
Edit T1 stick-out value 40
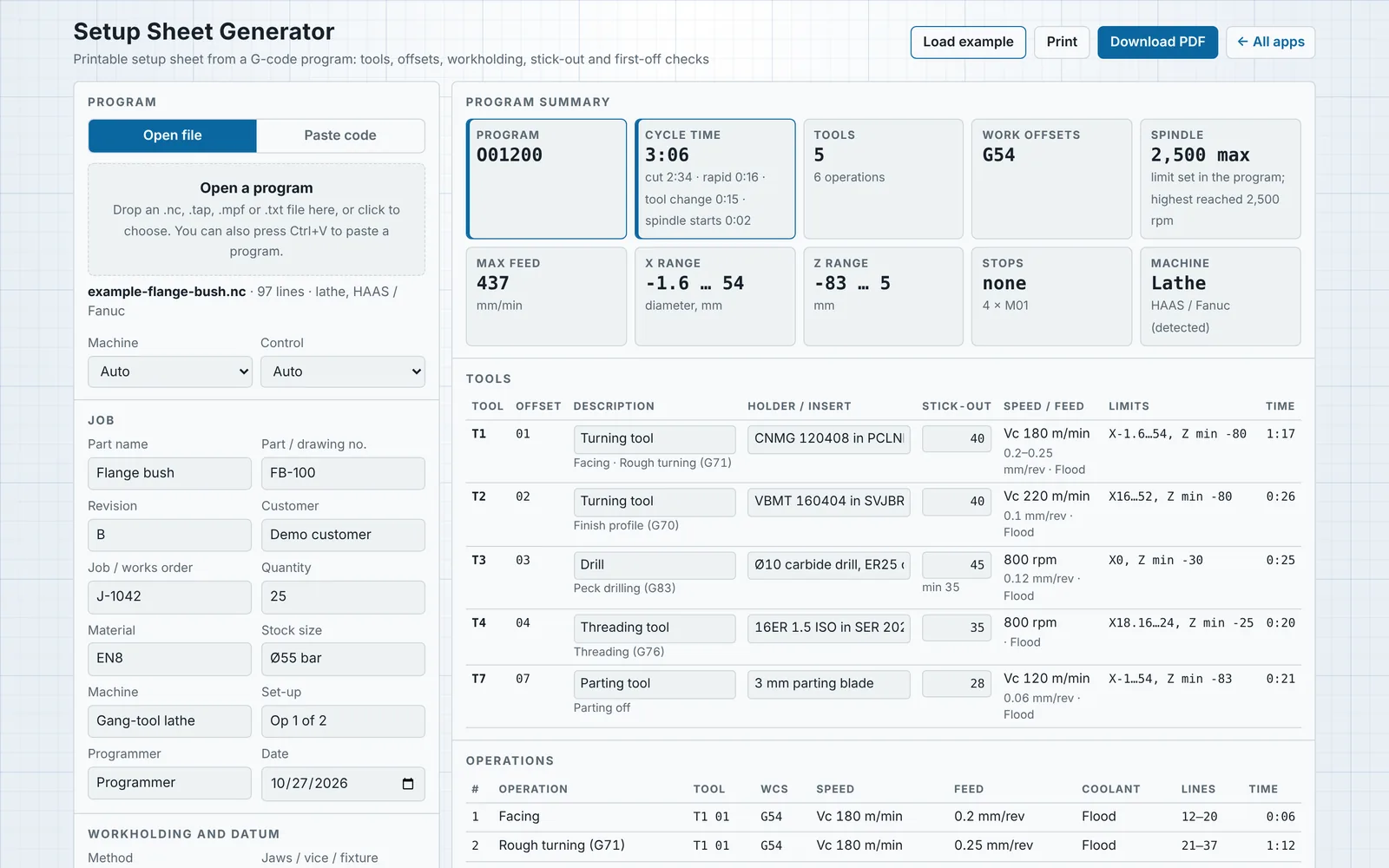(x=957, y=438)
